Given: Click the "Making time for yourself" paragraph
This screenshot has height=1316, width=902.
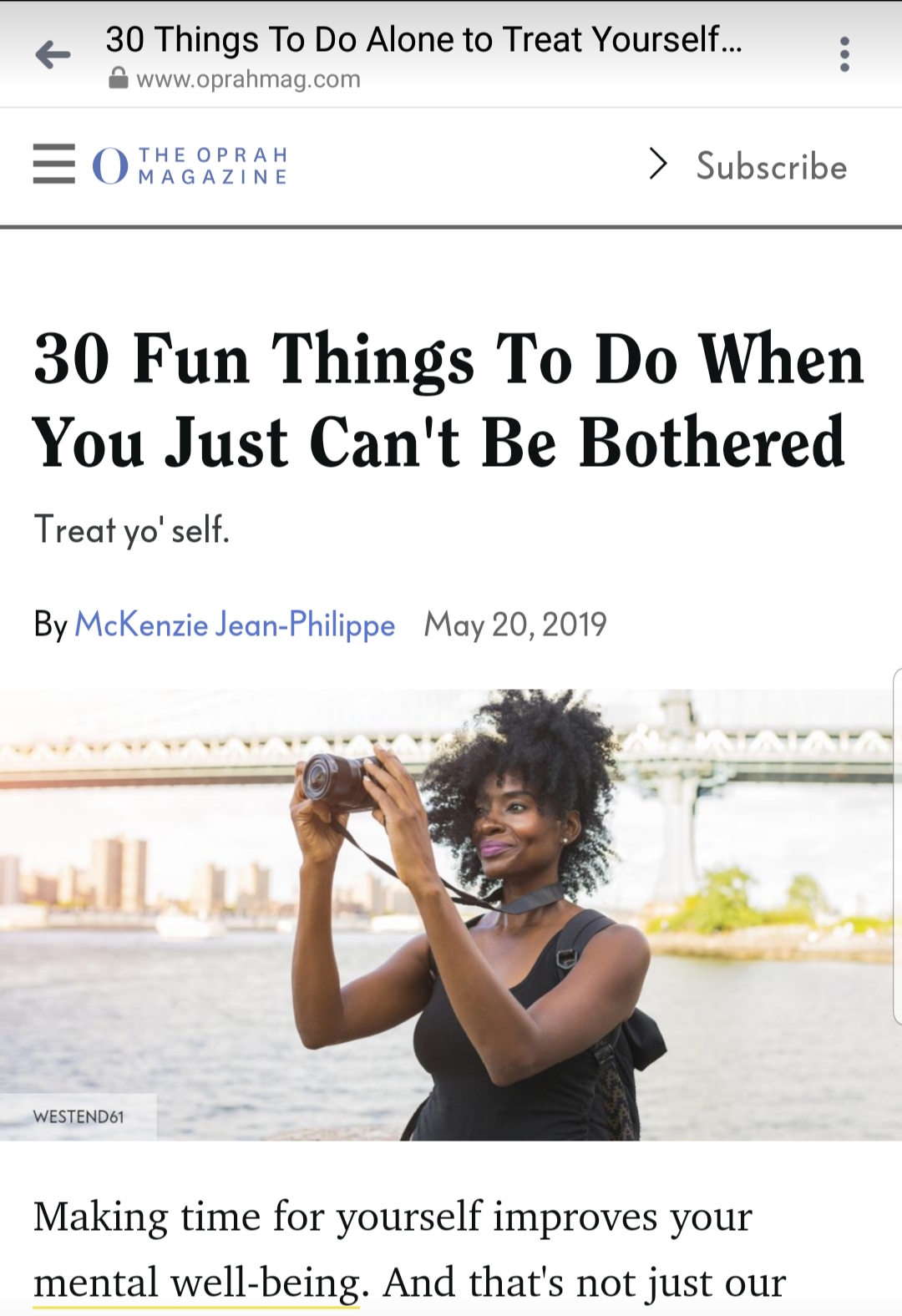Looking at the screenshot, I should pyautogui.click(x=393, y=1217).
